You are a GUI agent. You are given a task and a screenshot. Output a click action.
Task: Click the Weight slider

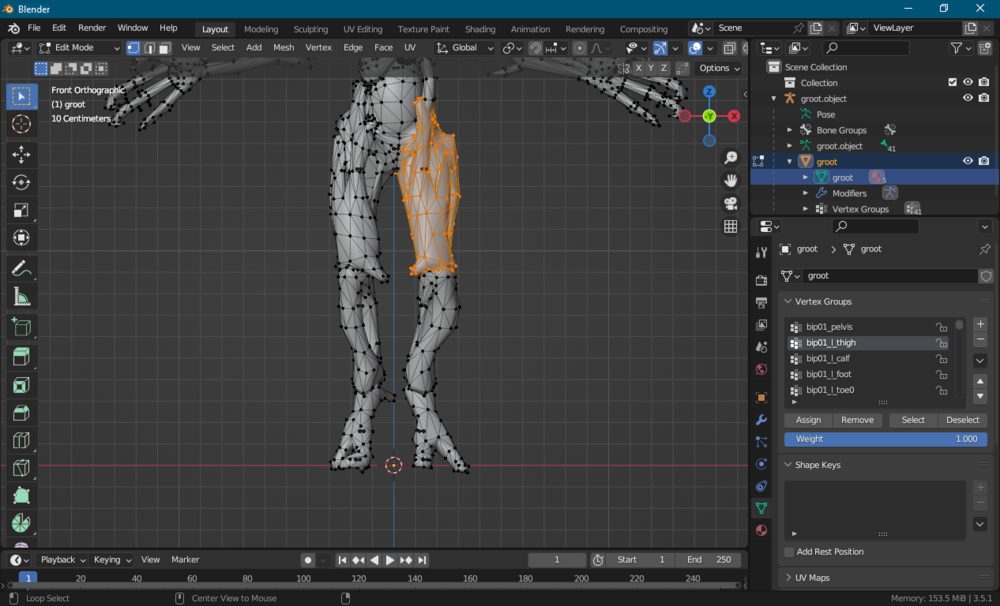(885, 439)
